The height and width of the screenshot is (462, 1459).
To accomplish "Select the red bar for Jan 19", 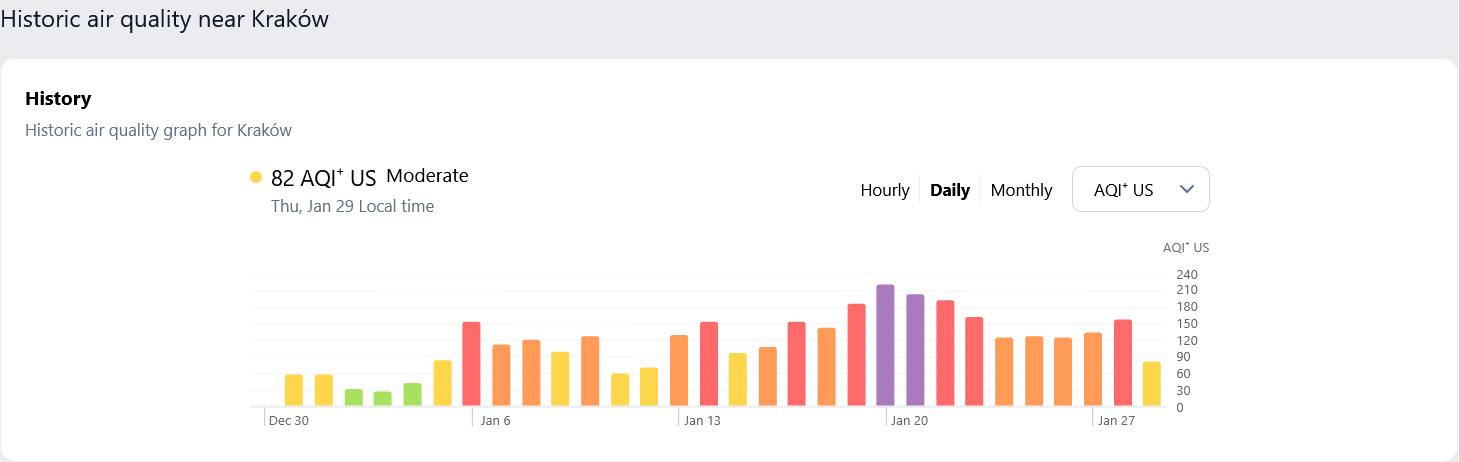I will (856, 355).
